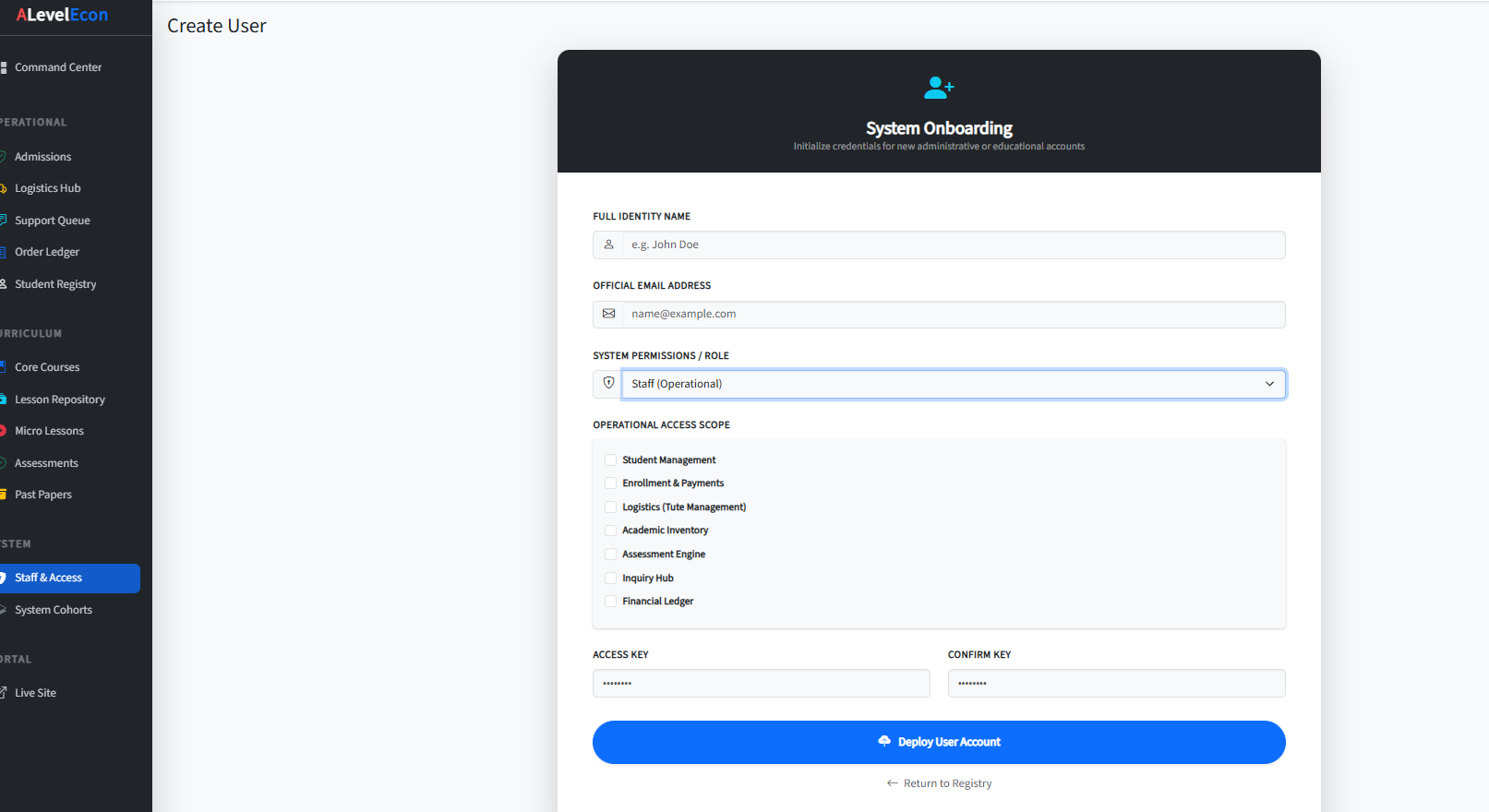Tick the Enrollment & Payments checkbox

[x=610, y=484]
